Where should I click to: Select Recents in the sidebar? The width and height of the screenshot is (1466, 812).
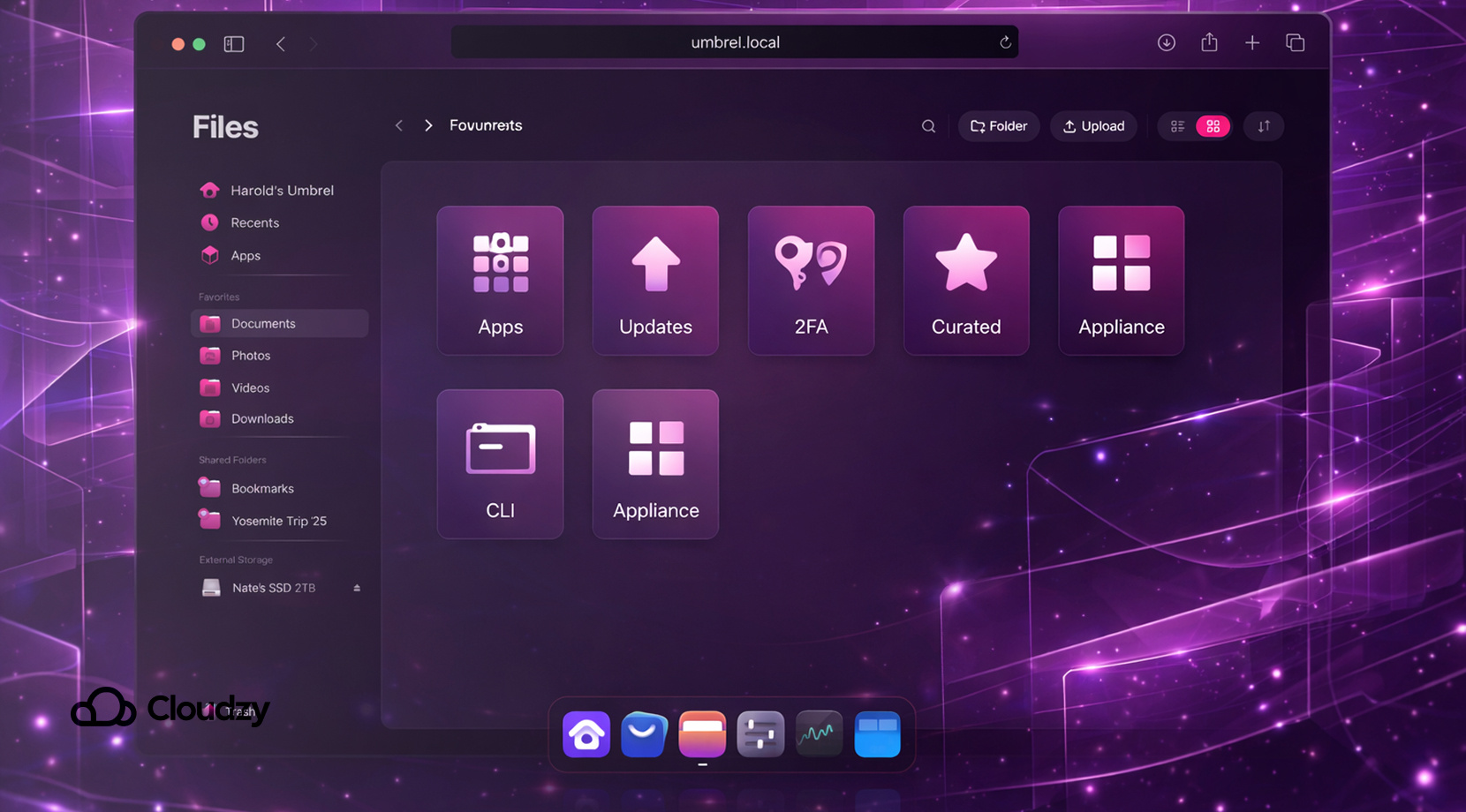tap(253, 222)
